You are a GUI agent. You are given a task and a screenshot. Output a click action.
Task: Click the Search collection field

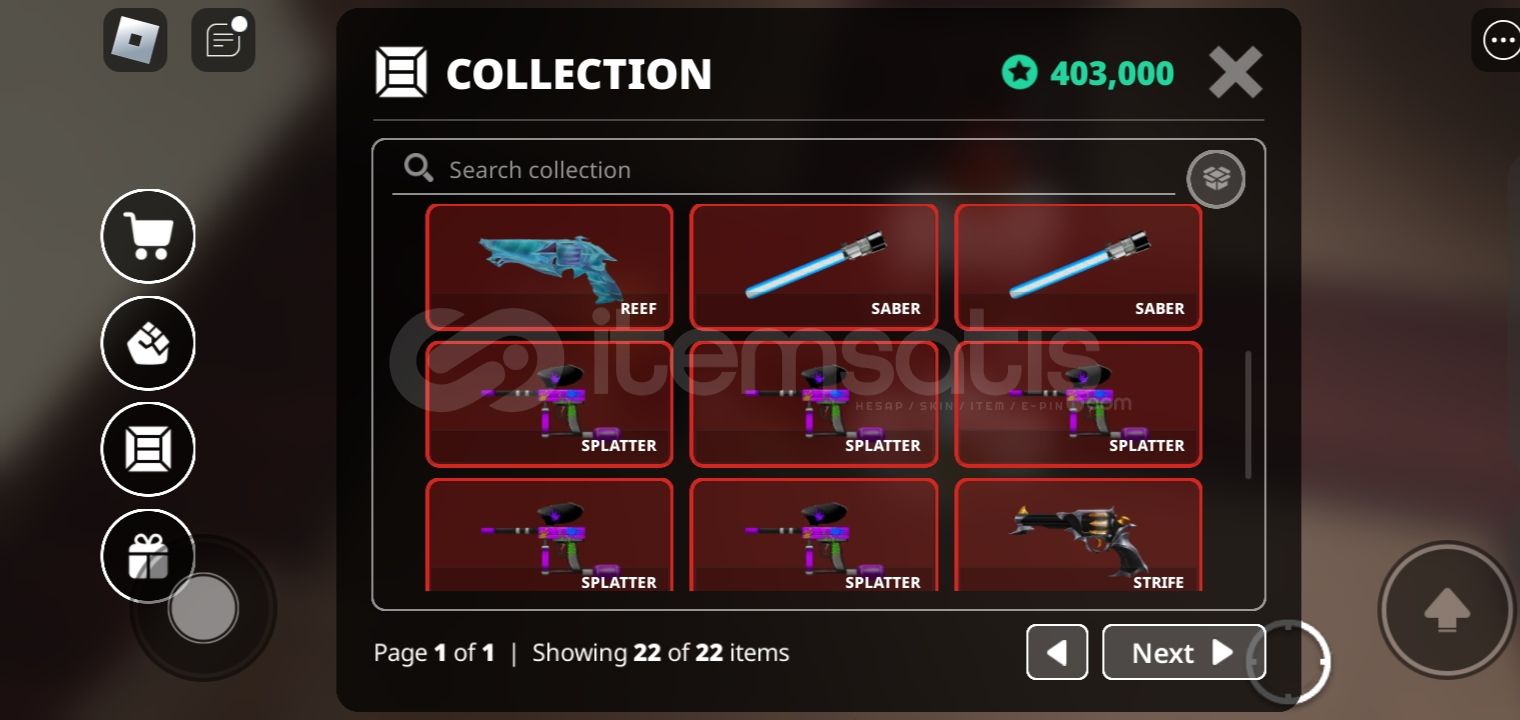(x=783, y=170)
